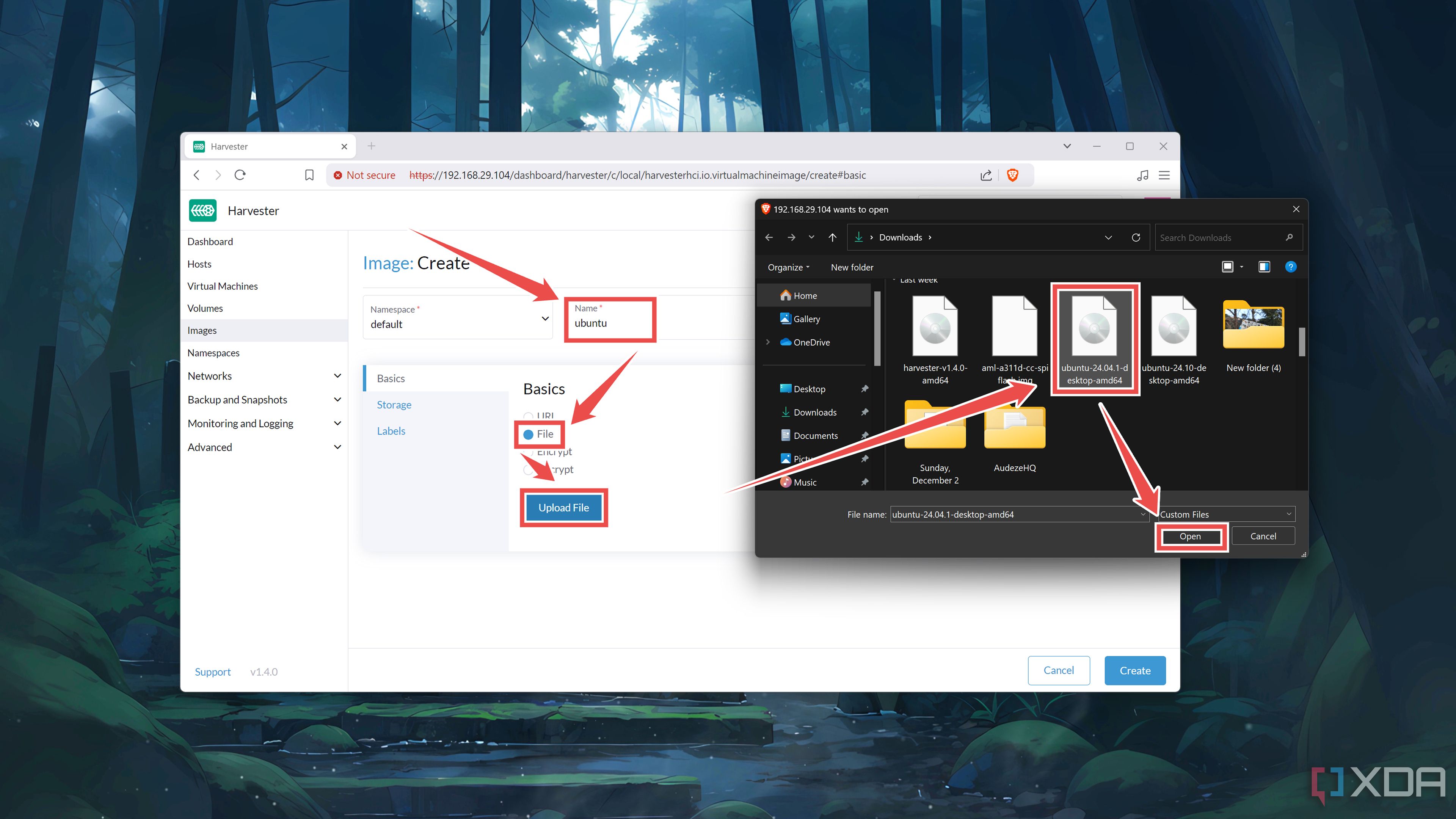Expand Networks in sidebar
This screenshot has height=819, width=1456.
(337, 376)
